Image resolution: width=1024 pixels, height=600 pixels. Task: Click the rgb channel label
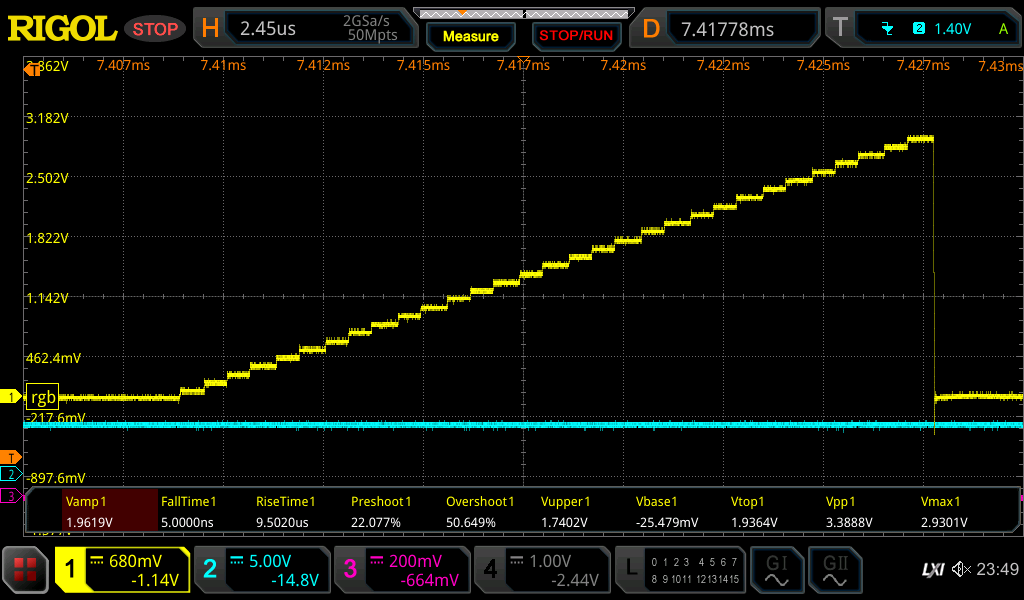[42, 397]
